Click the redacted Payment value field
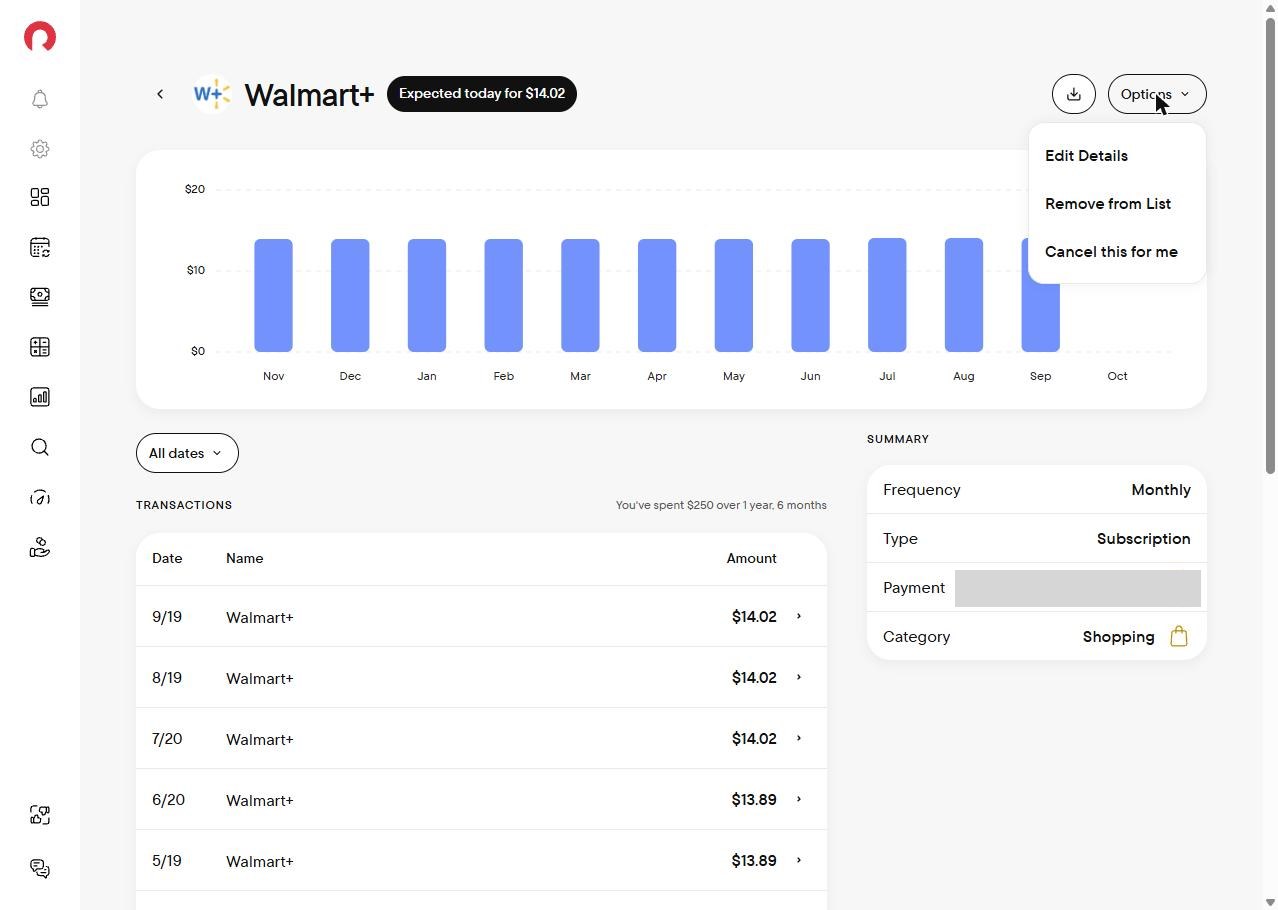1278x910 pixels. [x=1078, y=588]
